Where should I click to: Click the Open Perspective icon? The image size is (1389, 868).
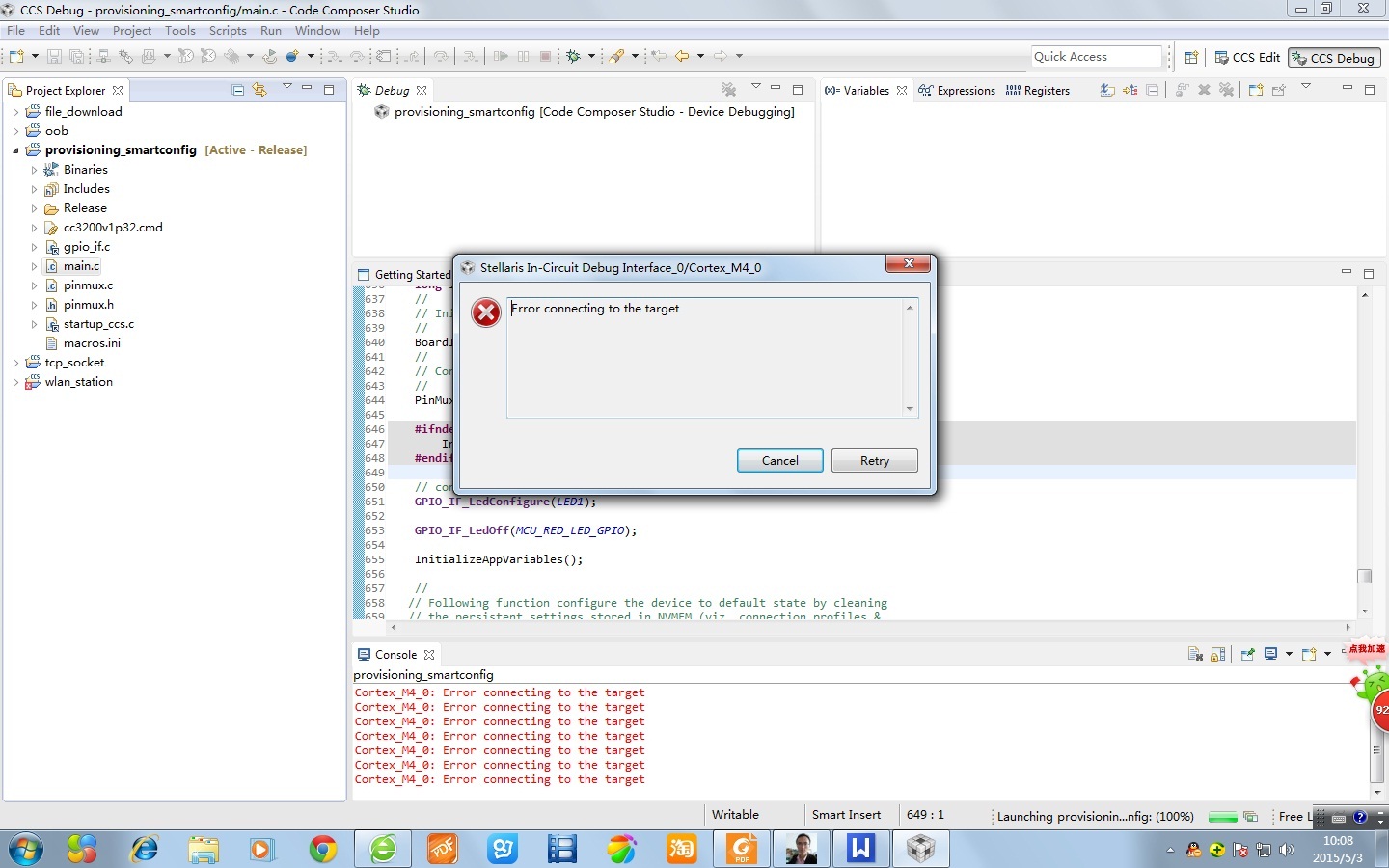(x=1191, y=57)
